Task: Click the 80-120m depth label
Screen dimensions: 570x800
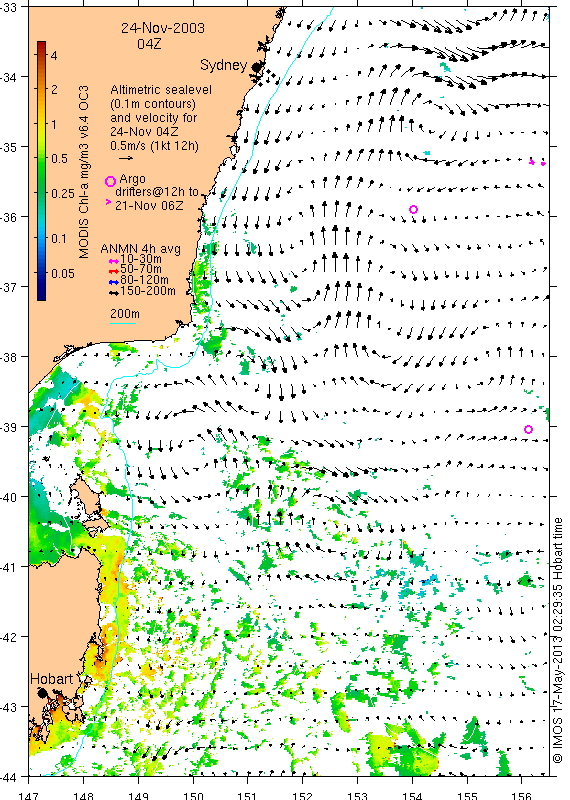Action: pyautogui.click(x=144, y=280)
